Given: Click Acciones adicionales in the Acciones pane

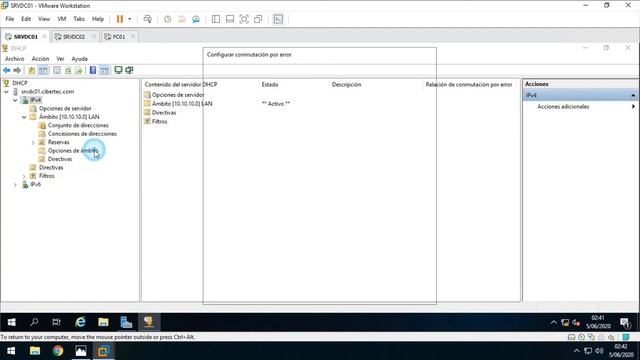Looking at the screenshot, I should tap(563, 107).
